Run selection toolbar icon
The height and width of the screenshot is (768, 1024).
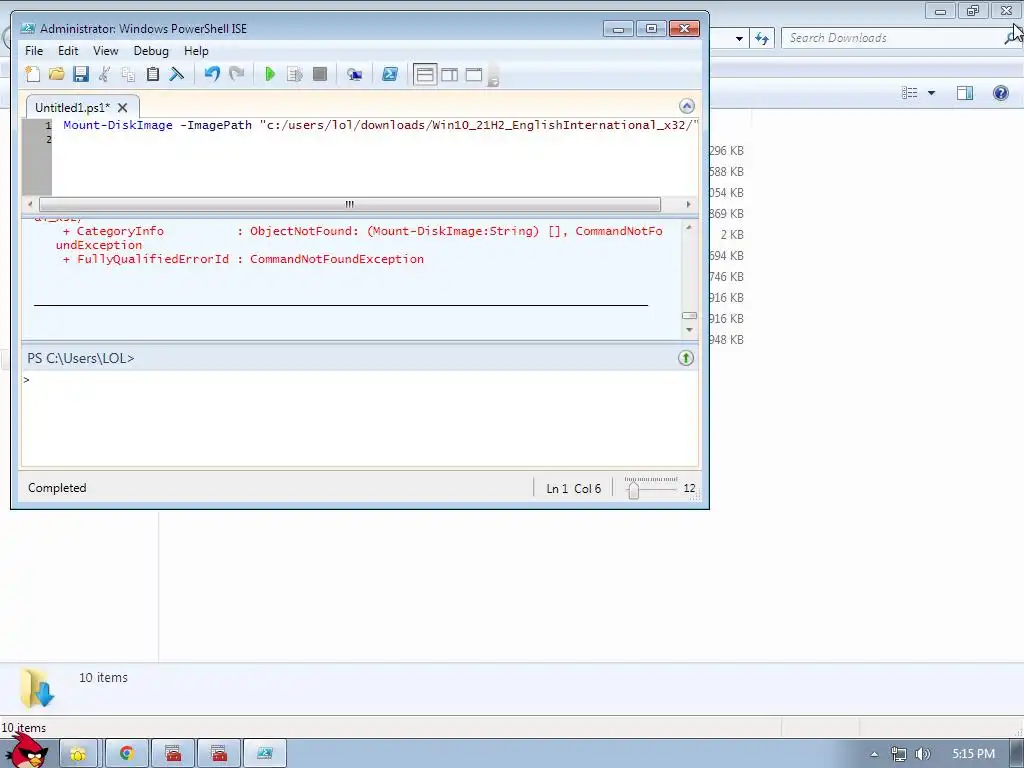point(295,74)
